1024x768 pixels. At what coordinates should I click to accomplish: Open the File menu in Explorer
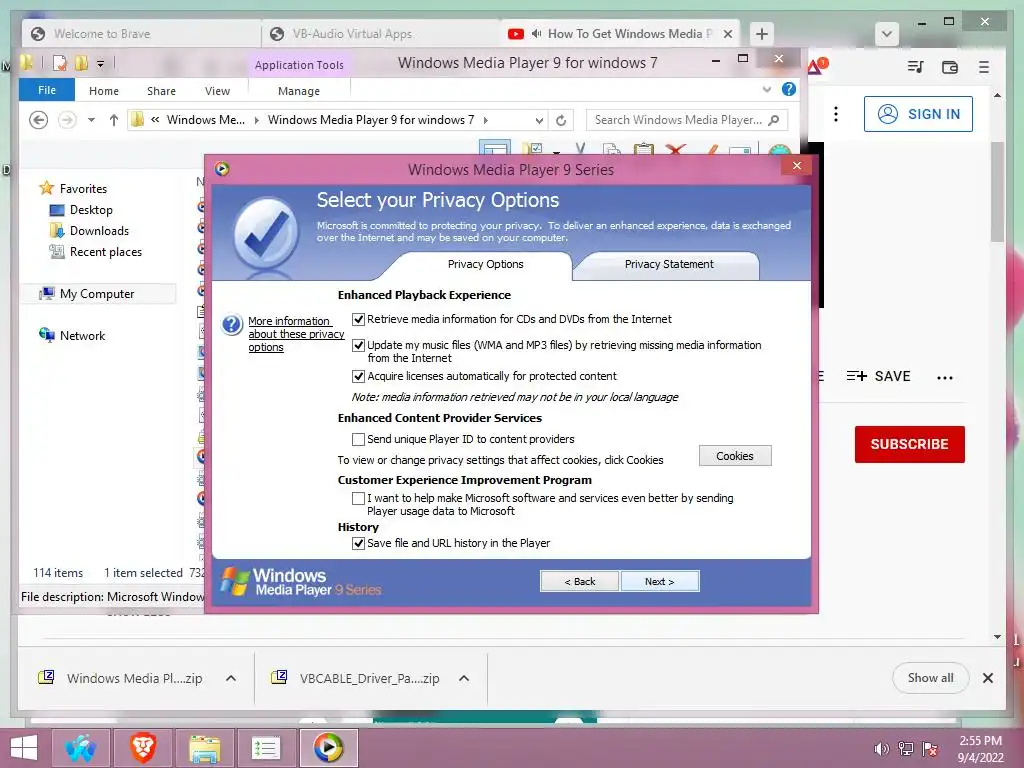click(x=46, y=90)
